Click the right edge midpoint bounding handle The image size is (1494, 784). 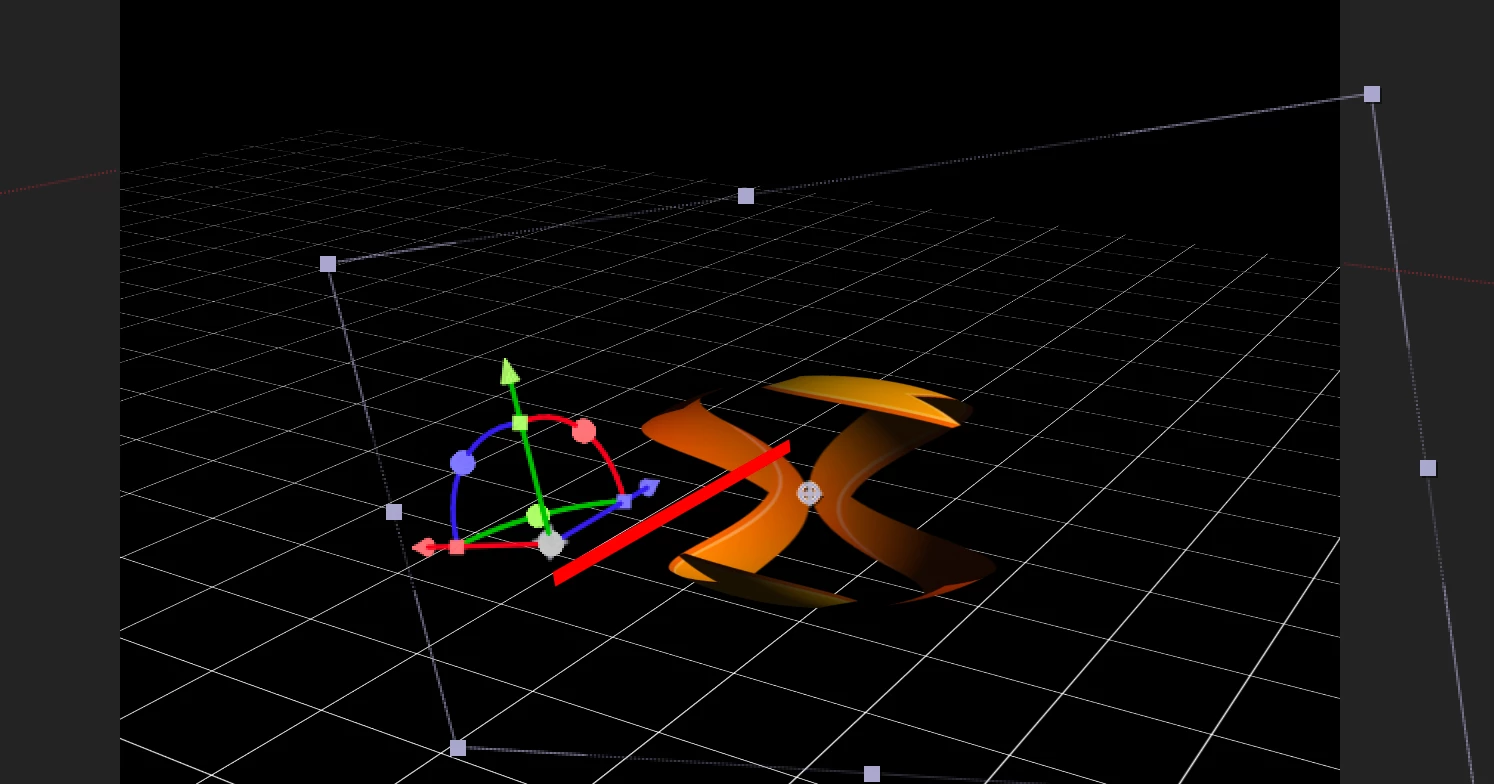[1428, 468]
